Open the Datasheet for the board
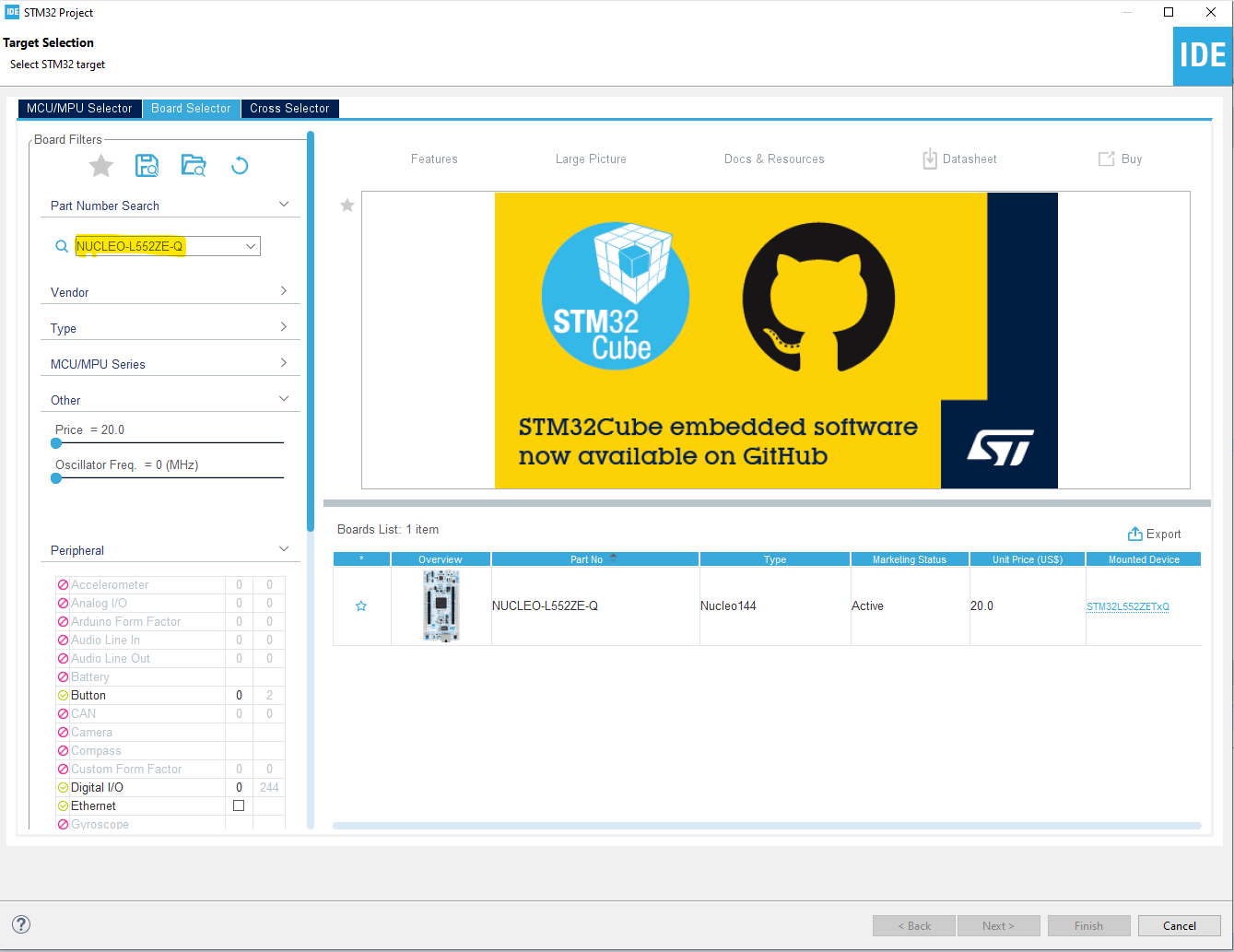This screenshot has width=1234, height=952. 958,159
